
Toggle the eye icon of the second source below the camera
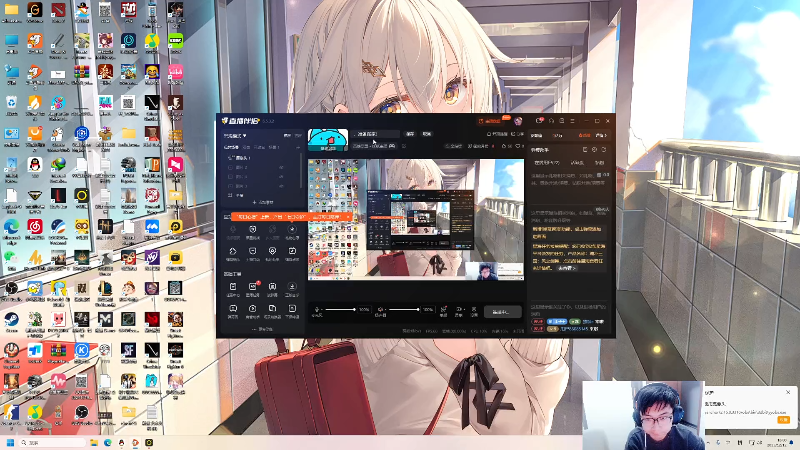click(281, 177)
